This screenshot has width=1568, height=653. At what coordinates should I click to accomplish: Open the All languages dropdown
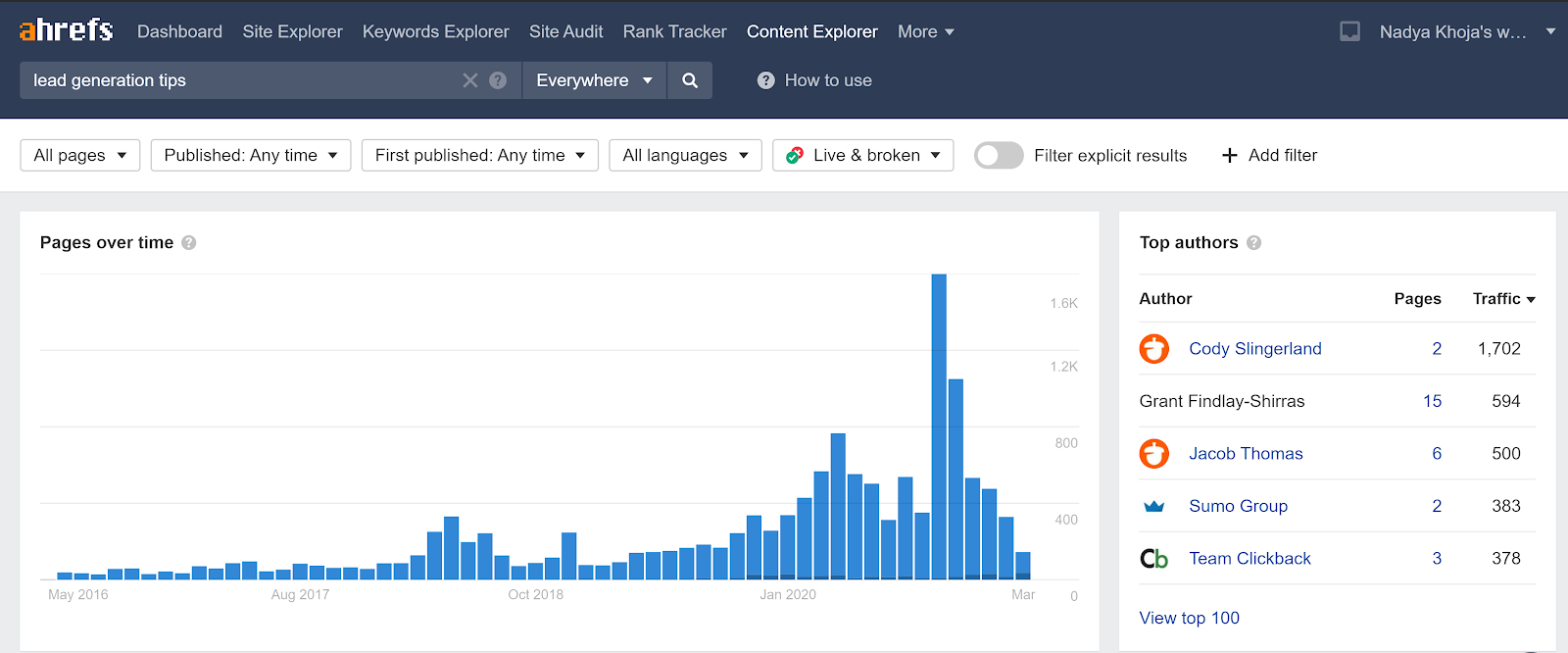click(685, 155)
